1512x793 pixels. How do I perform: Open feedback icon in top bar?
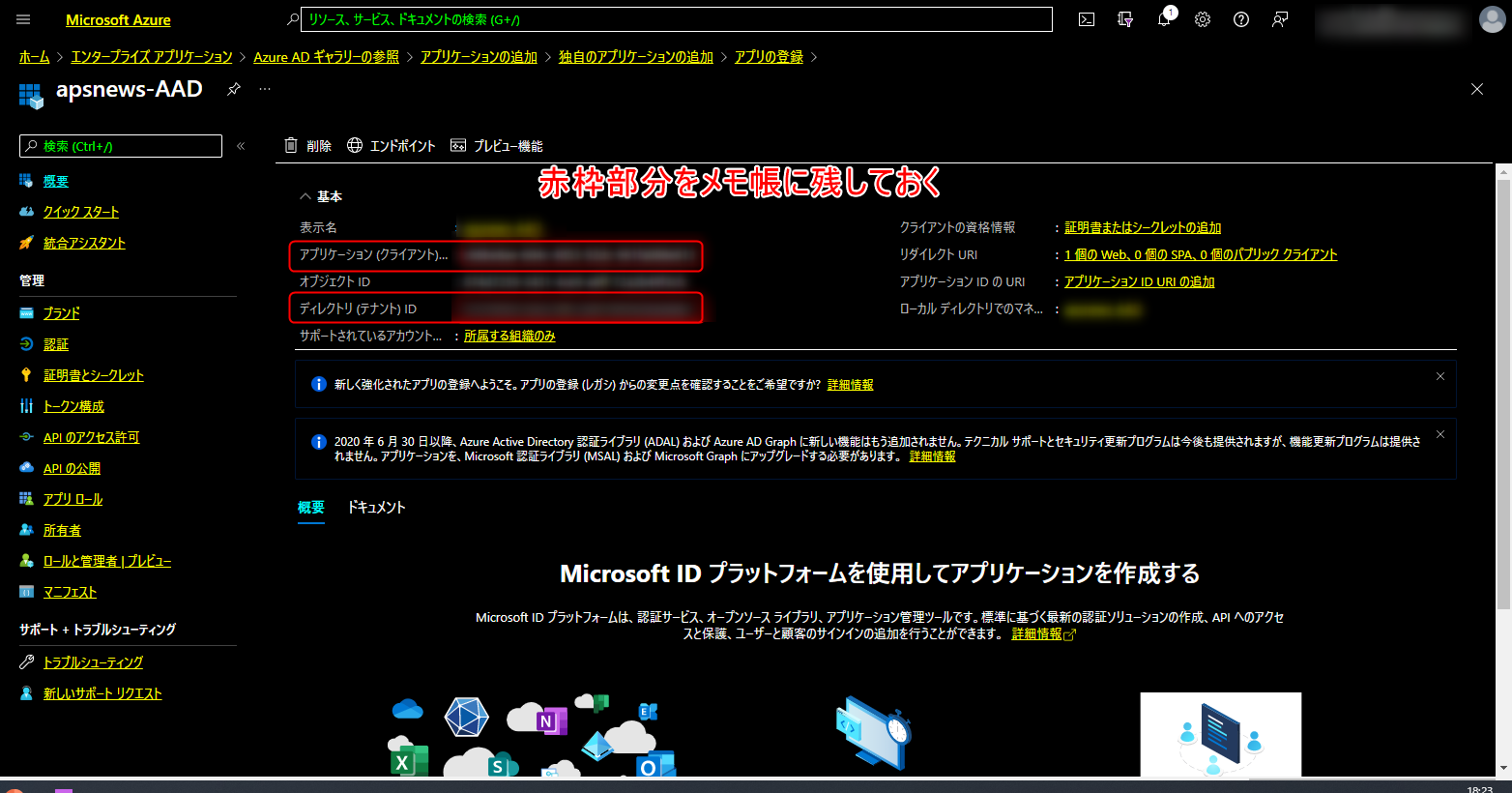pyautogui.click(x=1280, y=19)
